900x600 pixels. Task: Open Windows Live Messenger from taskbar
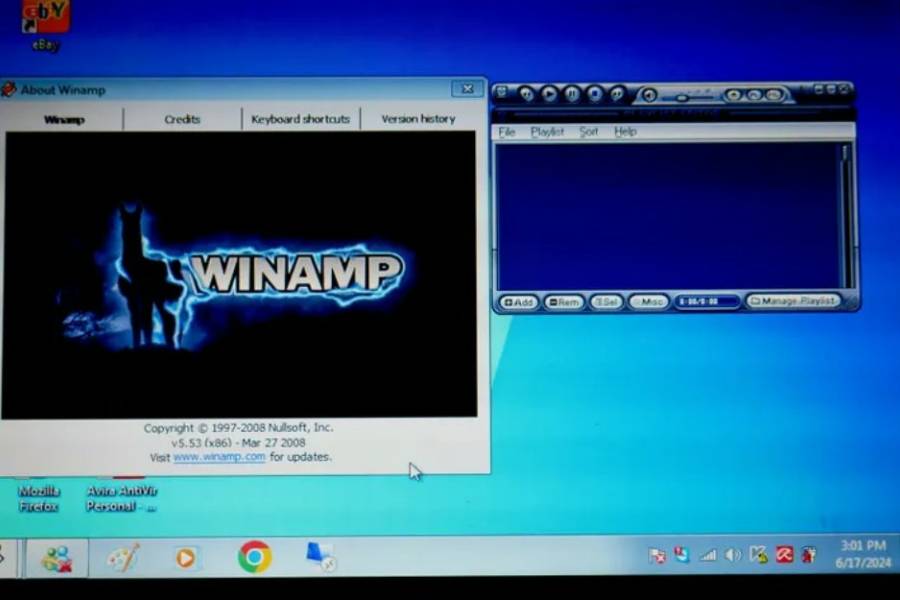[x=57, y=558]
